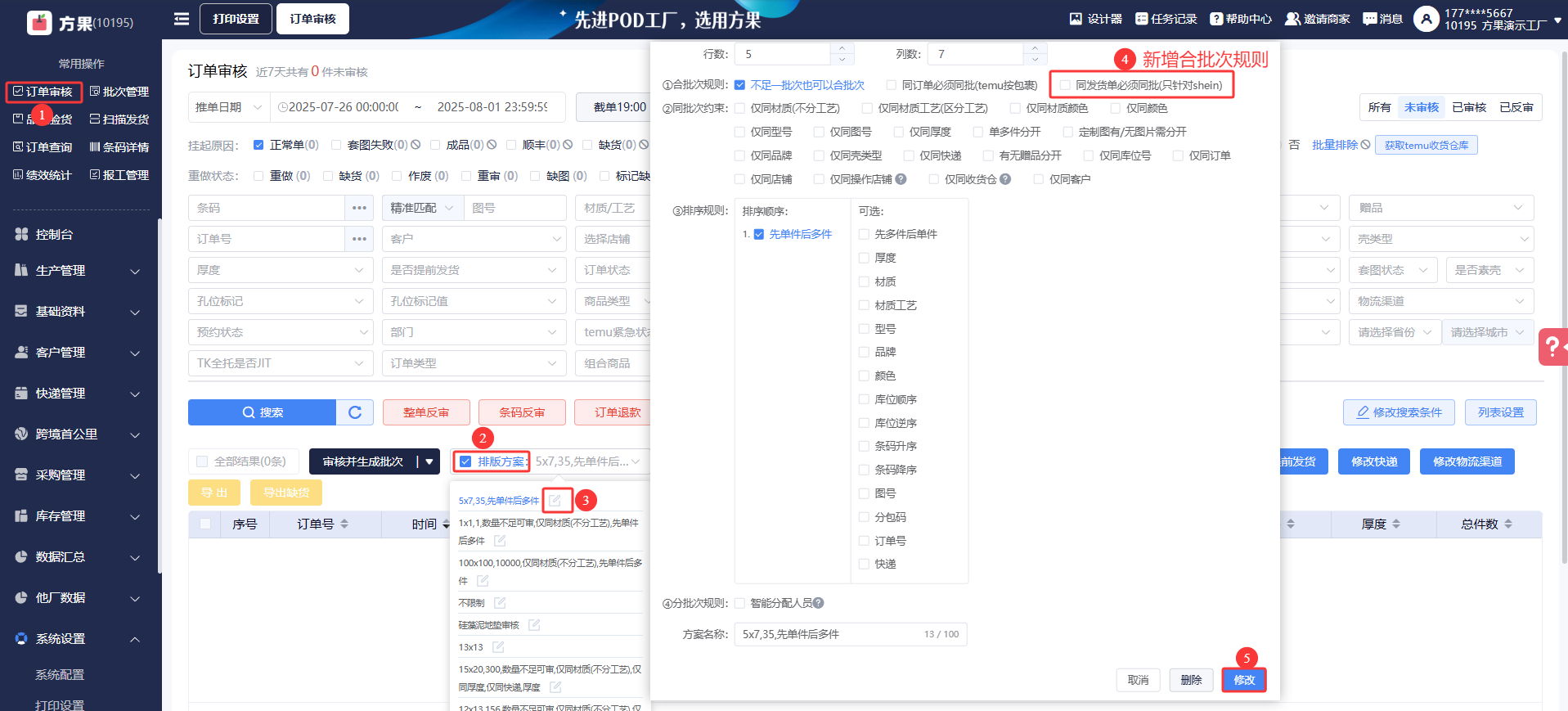
Task: Open the 审核并生成批次 dropdown arrow
Action: pyautogui.click(x=429, y=461)
